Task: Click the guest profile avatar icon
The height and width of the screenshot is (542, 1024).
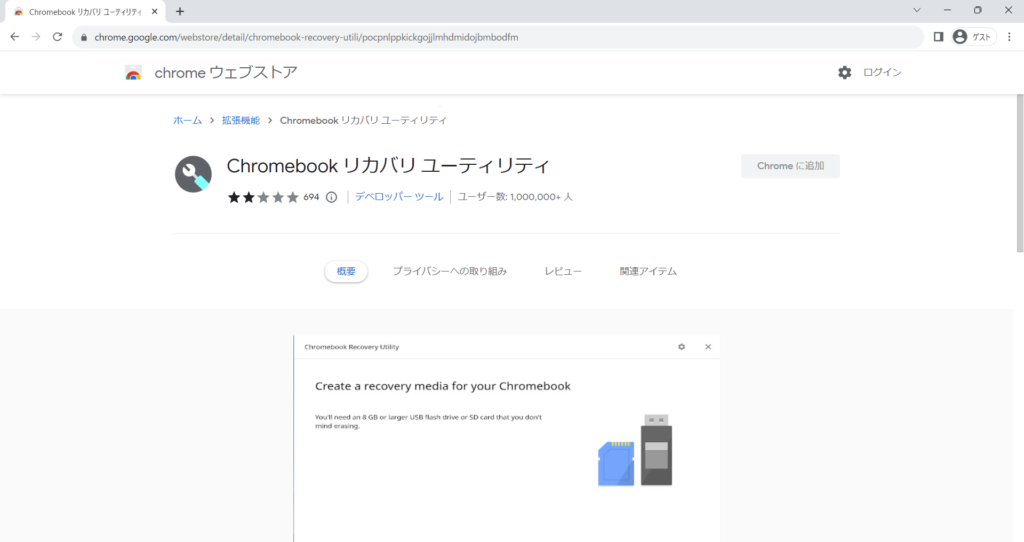Action: [x=960, y=37]
